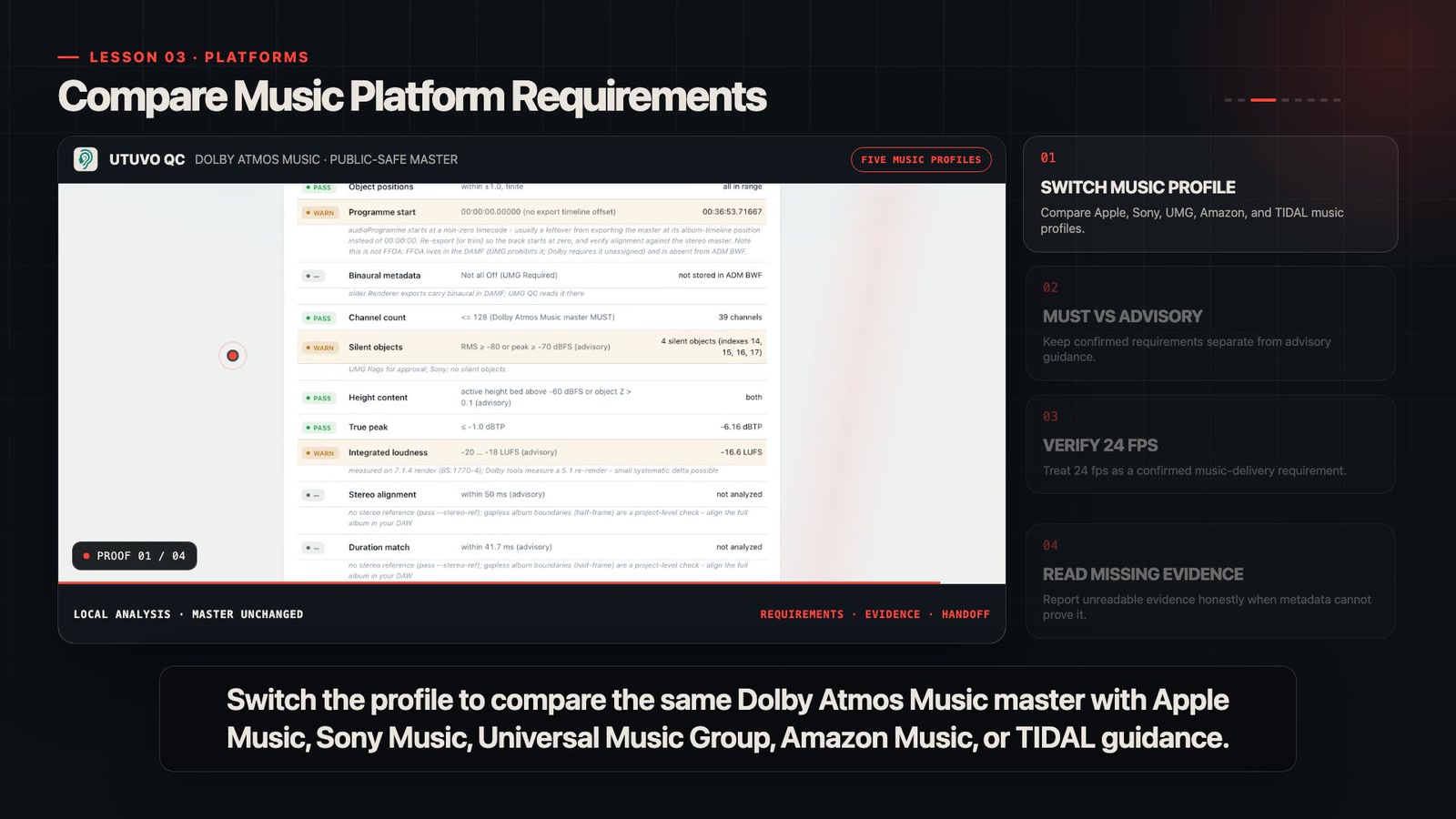1456x819 pixels.
Task: Click the PASS badge beside True peak
Action: click(318, 428)
